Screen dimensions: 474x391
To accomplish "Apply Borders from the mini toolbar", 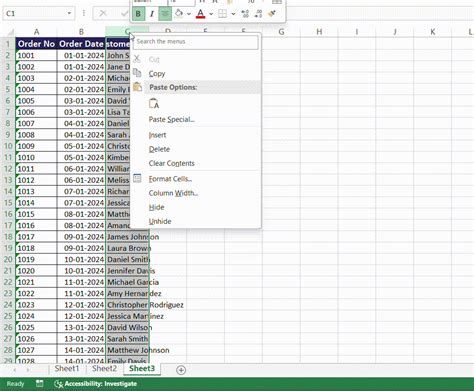I will 222,14.
